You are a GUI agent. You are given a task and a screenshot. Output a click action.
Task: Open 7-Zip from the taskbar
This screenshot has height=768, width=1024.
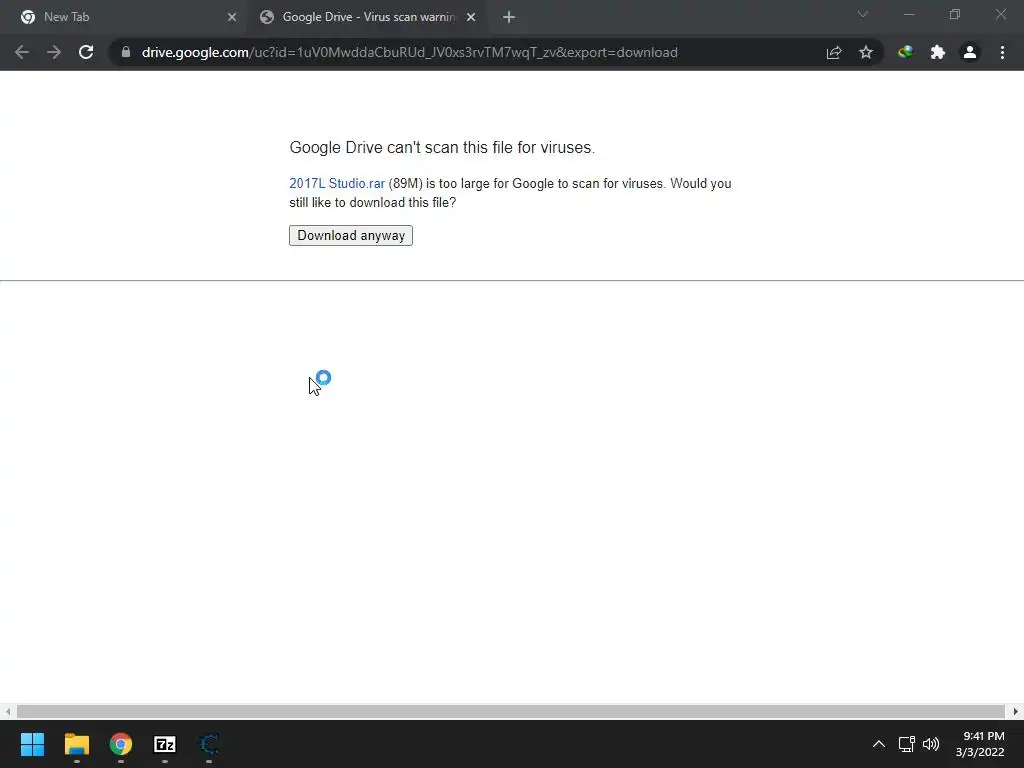[165, 744]
